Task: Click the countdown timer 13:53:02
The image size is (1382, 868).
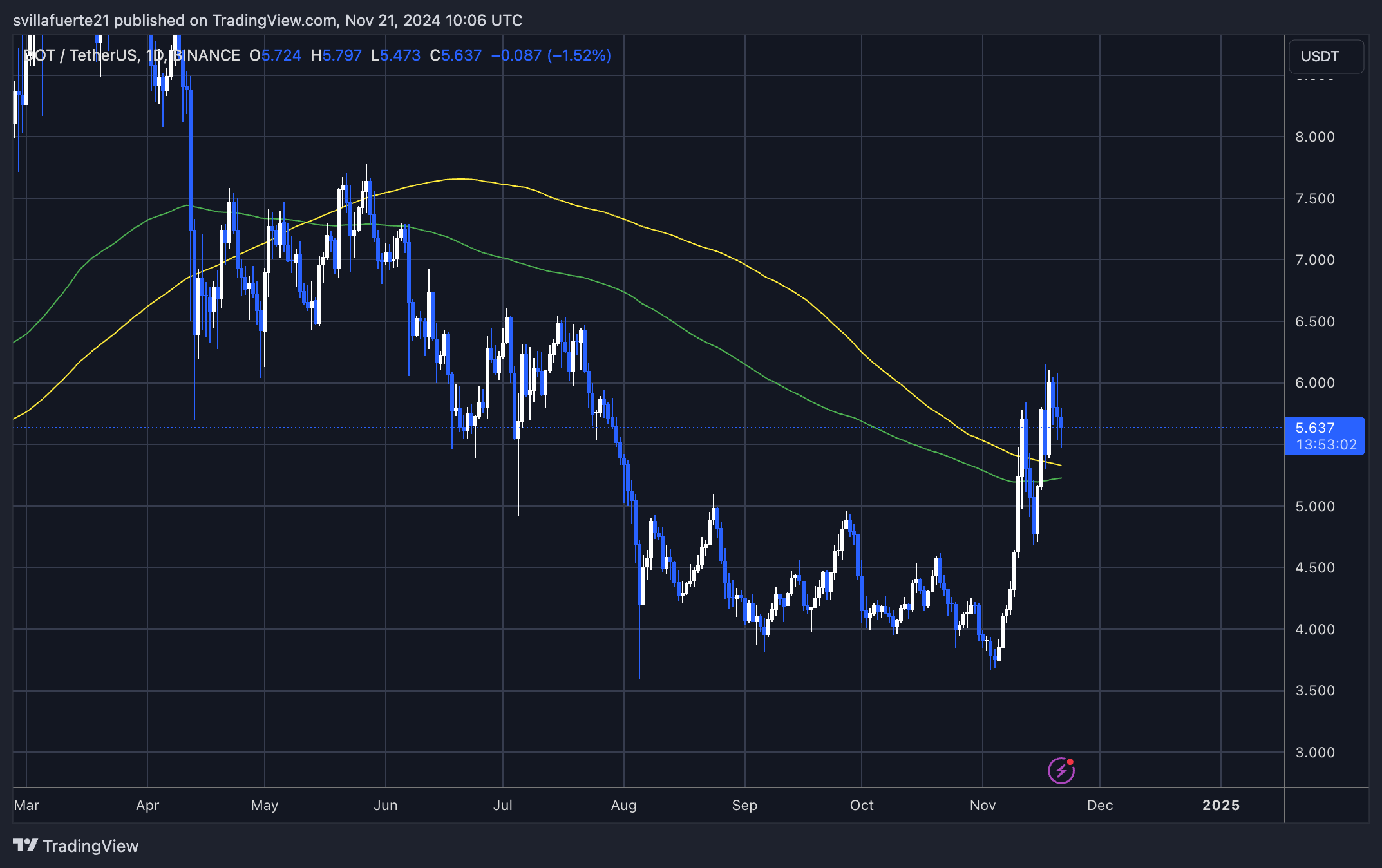Action: pos(1327,444)
